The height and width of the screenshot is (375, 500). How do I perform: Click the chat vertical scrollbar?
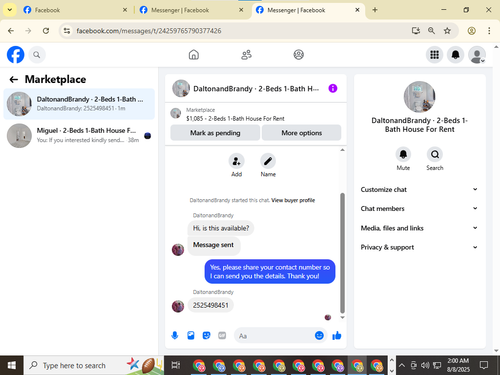click(342, 253)
